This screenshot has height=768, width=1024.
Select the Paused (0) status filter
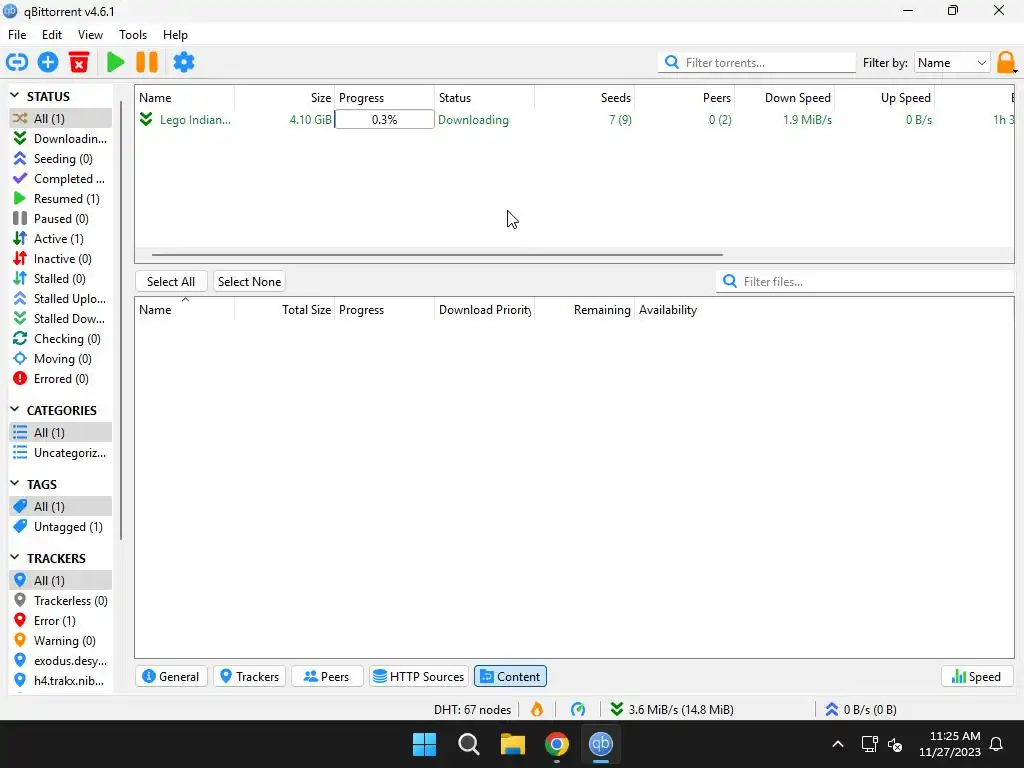(x=61, y=219)
